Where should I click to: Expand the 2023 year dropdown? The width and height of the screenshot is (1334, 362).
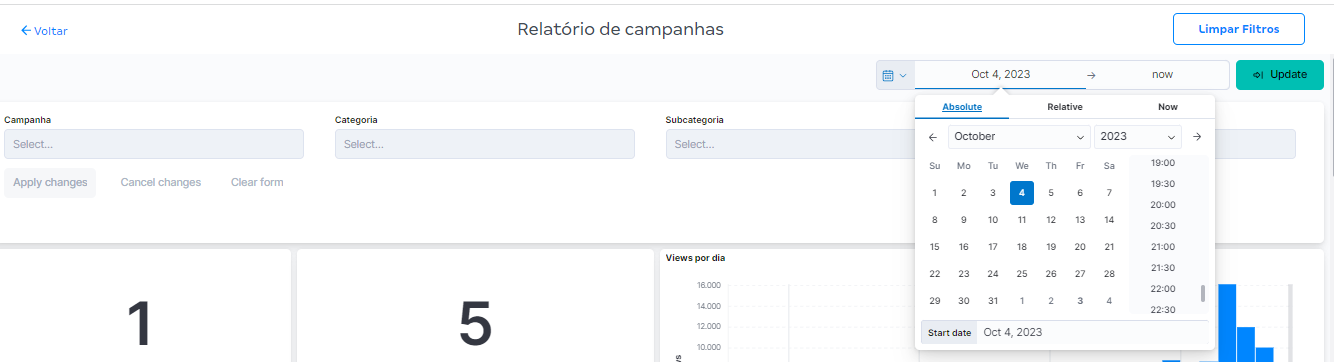click(1138, 137)
